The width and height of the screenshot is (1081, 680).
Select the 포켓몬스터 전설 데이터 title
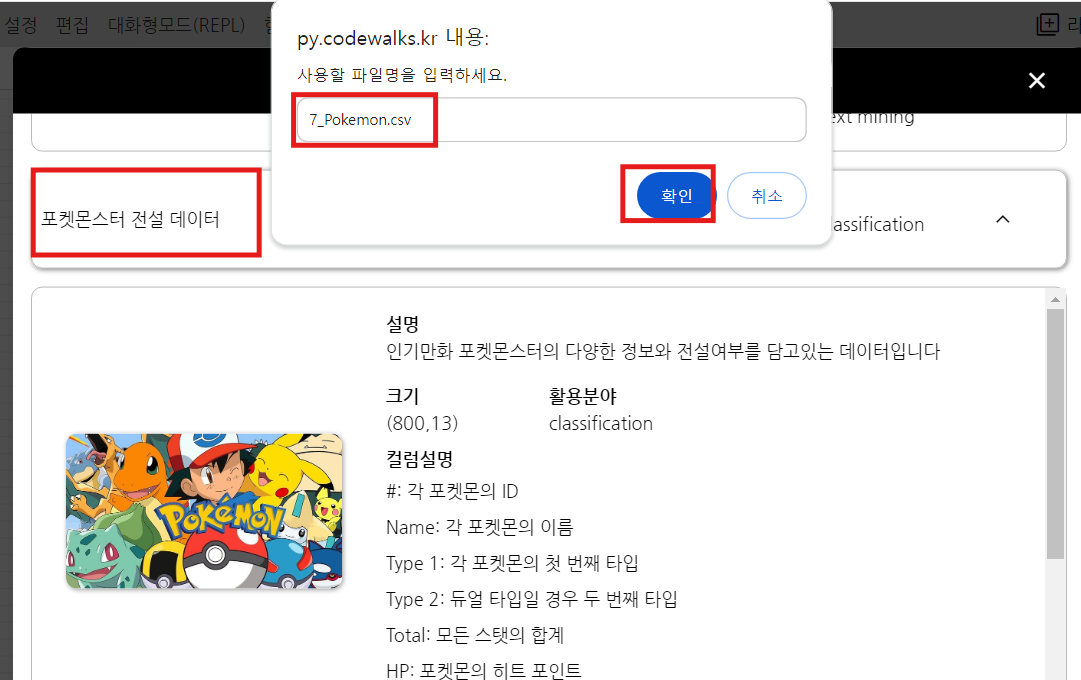pos(130,219)
